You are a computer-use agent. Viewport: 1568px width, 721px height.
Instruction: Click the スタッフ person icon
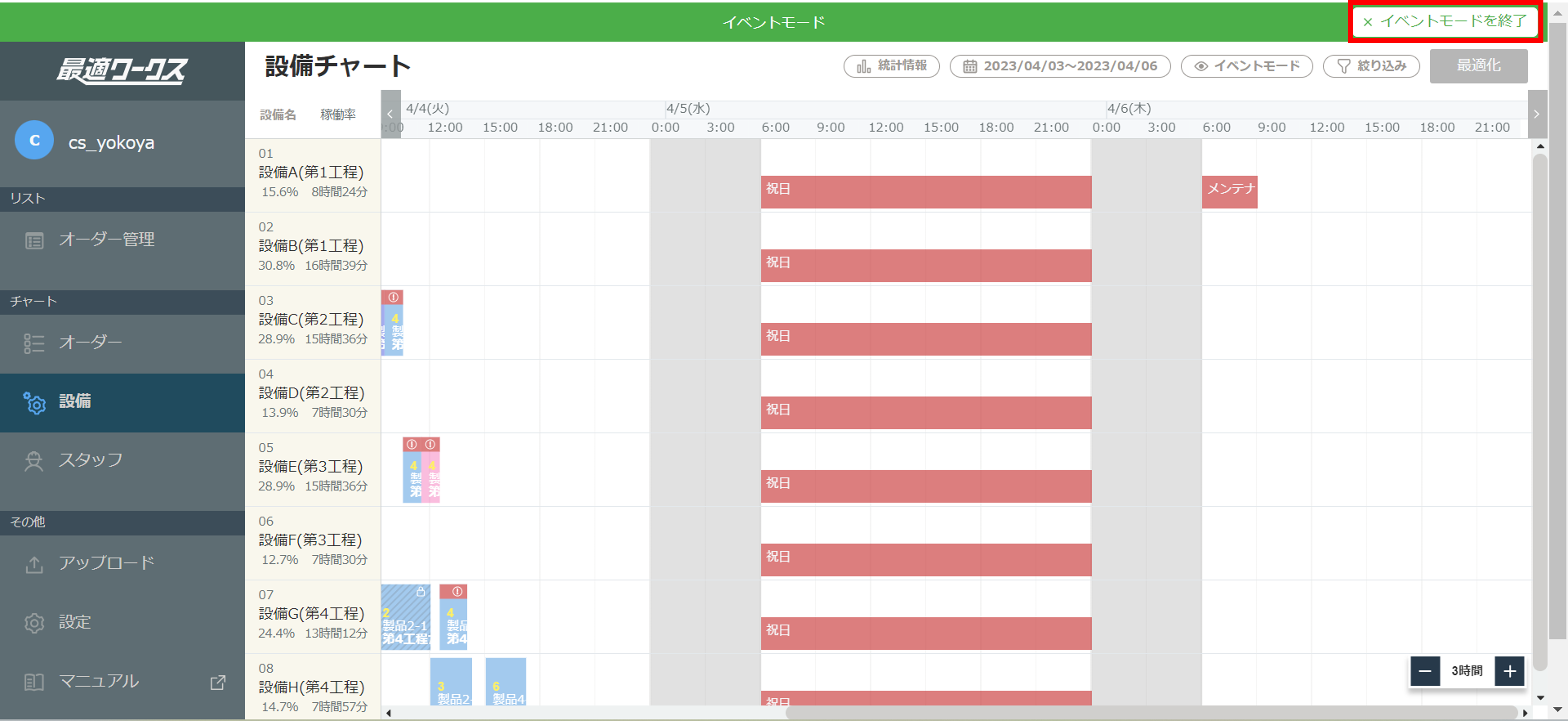pyautogui.click(x=34, y=461)
